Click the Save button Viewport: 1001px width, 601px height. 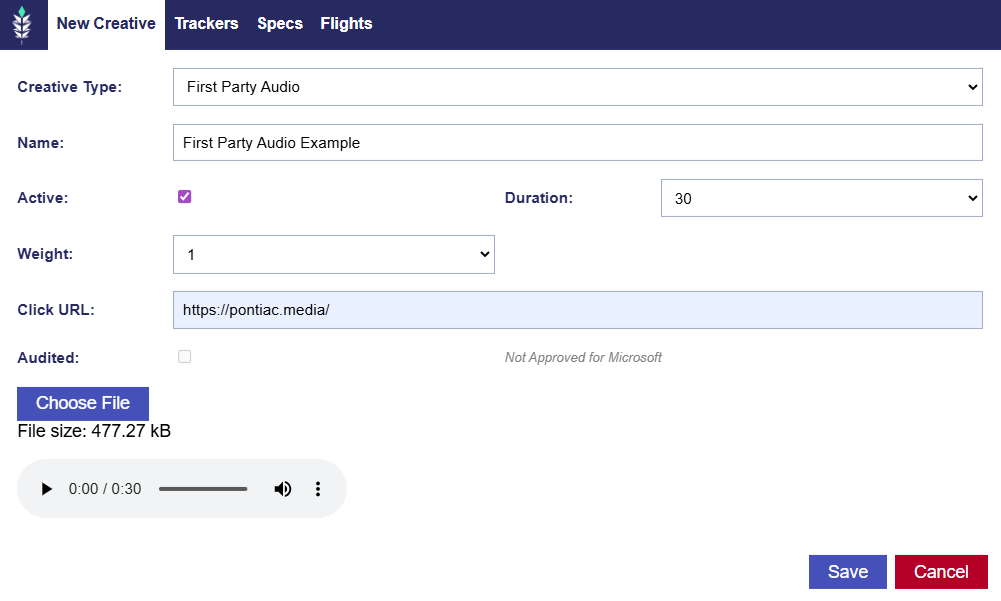pos(847,572)
